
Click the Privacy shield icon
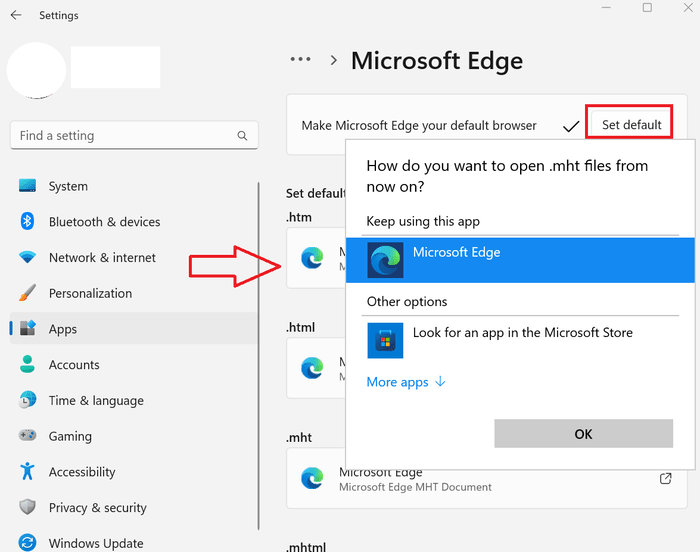pos(27,507)
